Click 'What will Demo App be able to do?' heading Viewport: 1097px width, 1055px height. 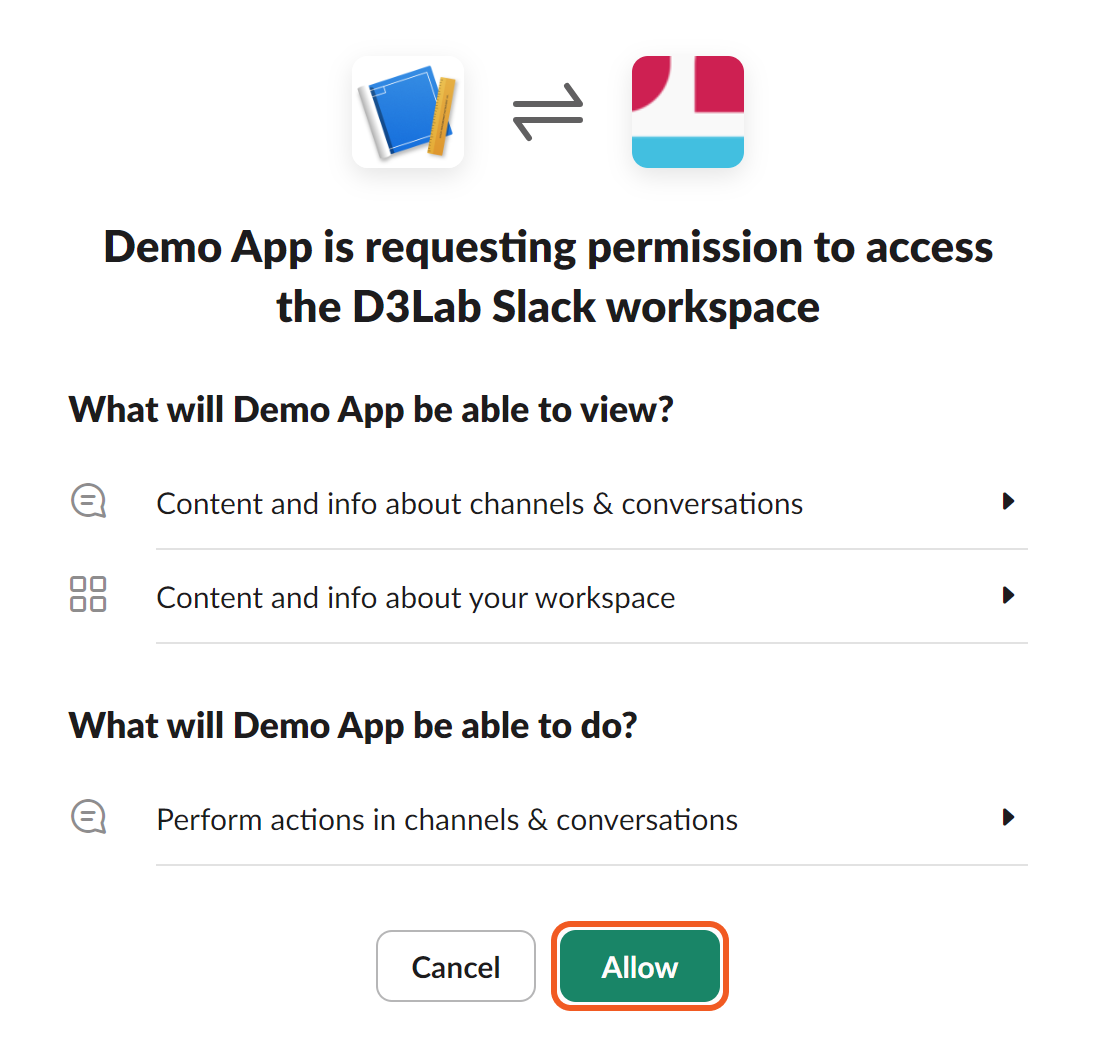[353, 726]
